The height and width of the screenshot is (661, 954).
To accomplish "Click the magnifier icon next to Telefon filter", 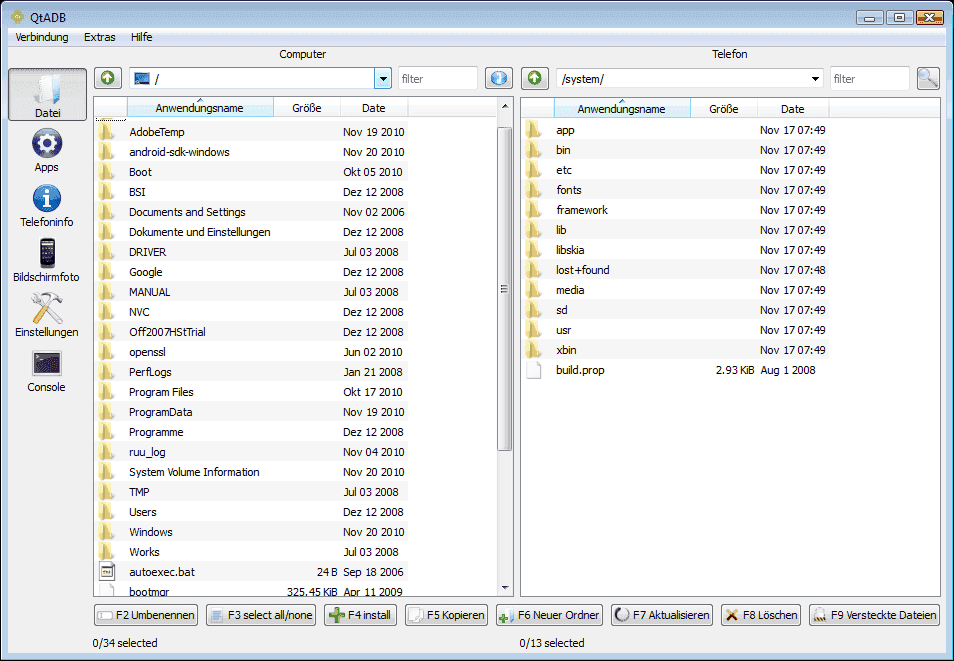I will (928, 78).
